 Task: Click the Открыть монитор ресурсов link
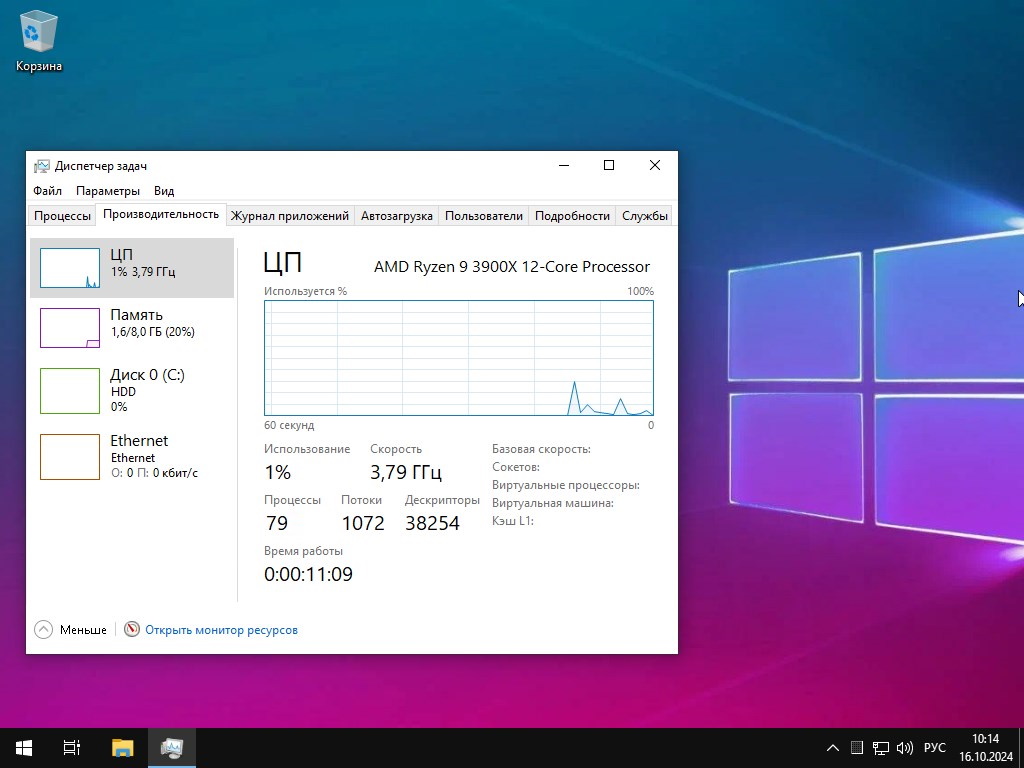point(221,630)
